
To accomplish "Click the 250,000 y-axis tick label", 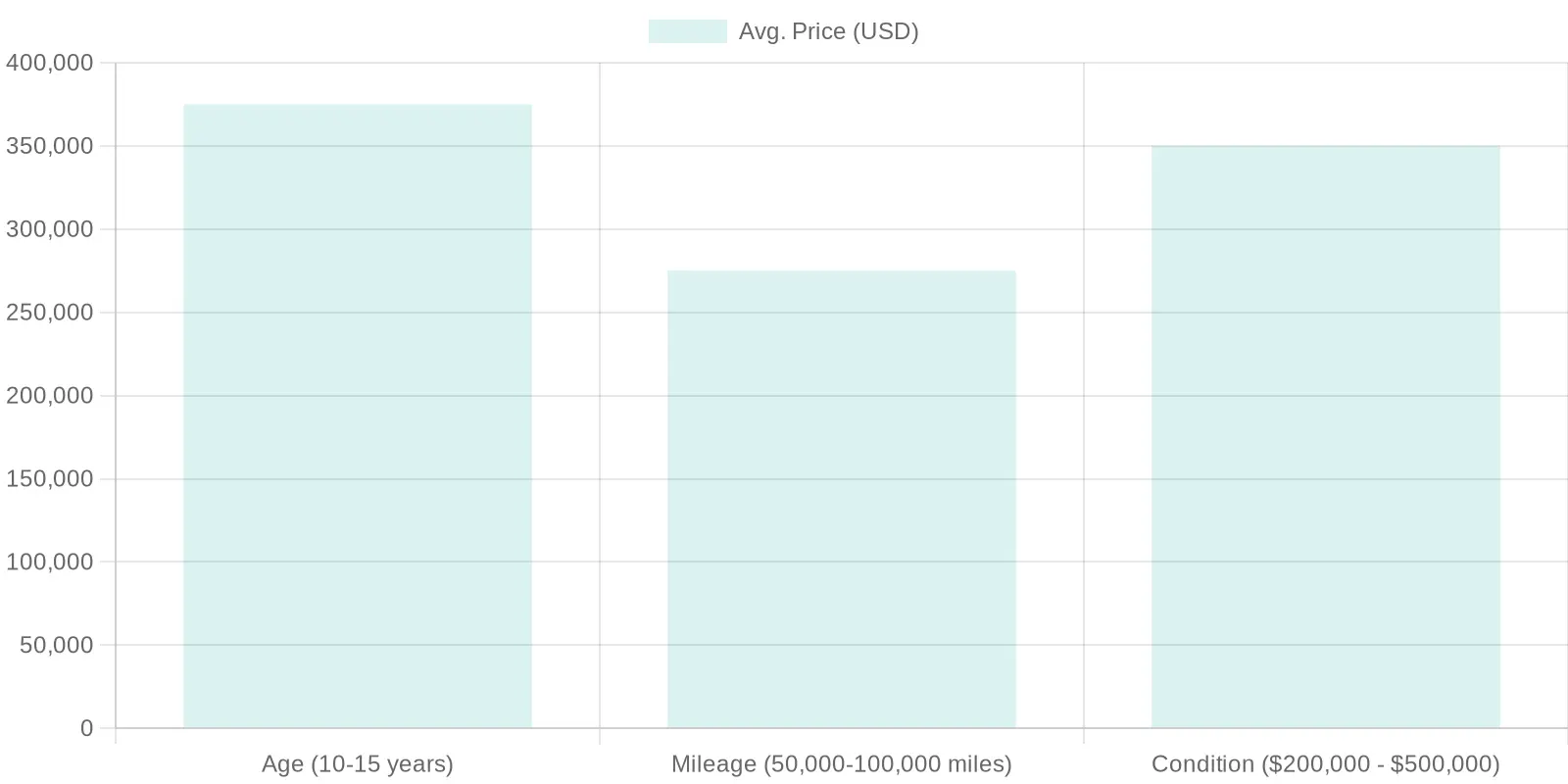I will point(50,313).
